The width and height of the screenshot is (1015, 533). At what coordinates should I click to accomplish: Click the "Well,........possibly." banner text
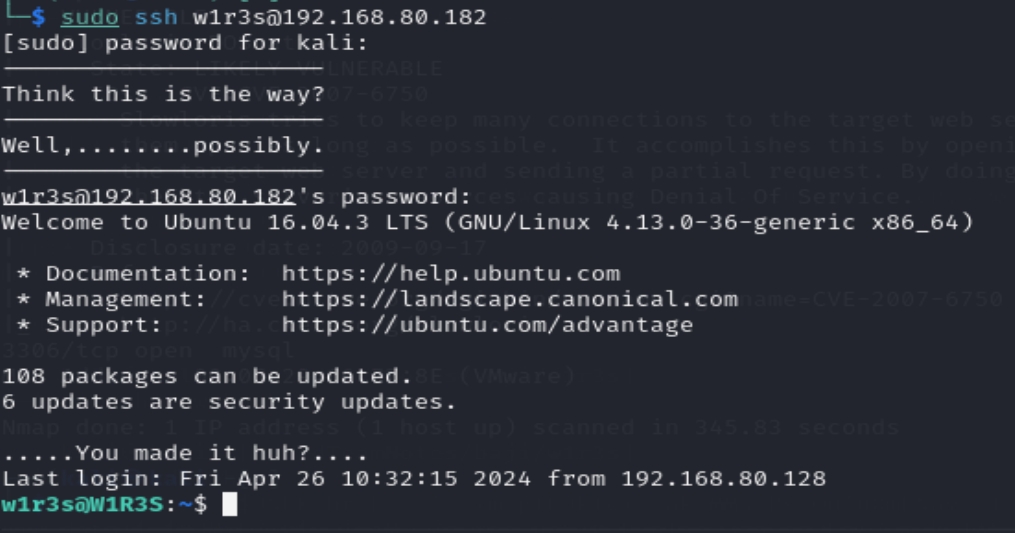pyautogui.click(x=163, y=146)
